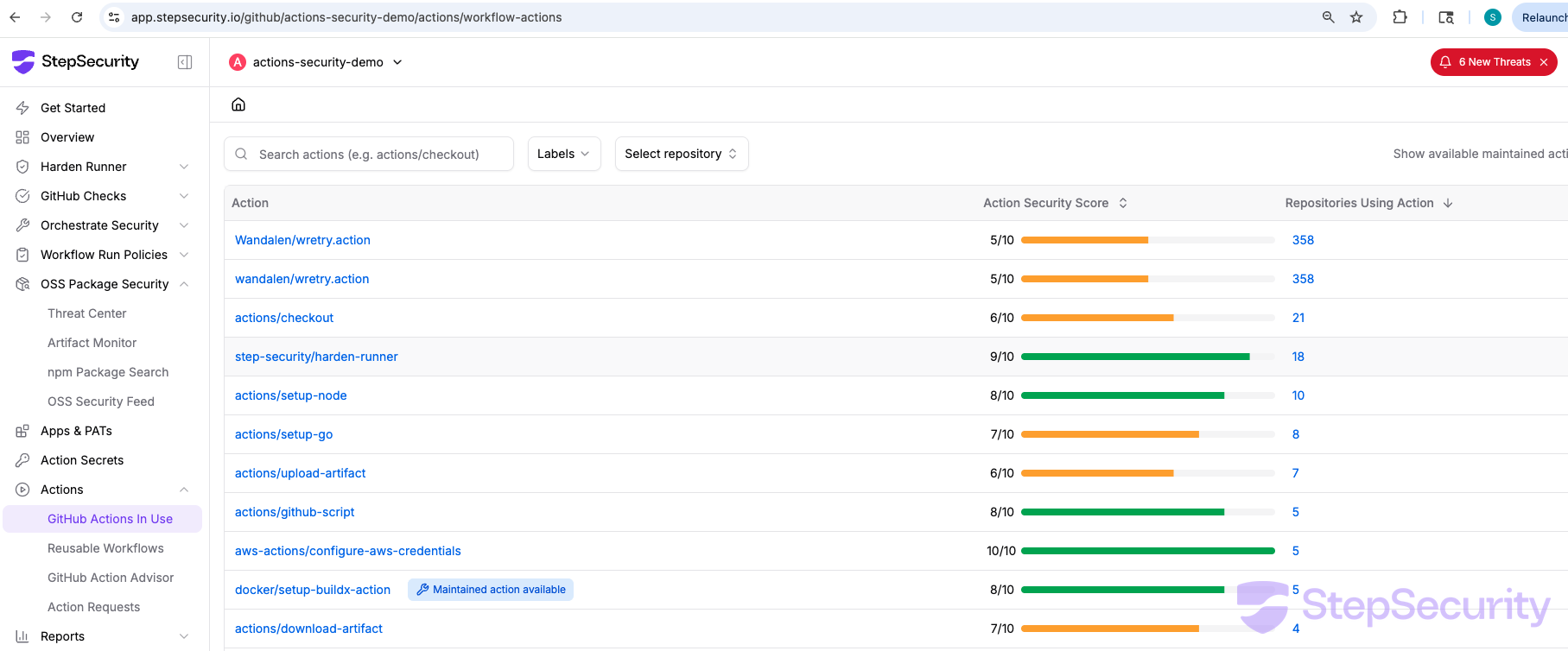Click the Action Secrets key icon
Viewport: 1568px width, 651px height.
click(x=22, y=460)
